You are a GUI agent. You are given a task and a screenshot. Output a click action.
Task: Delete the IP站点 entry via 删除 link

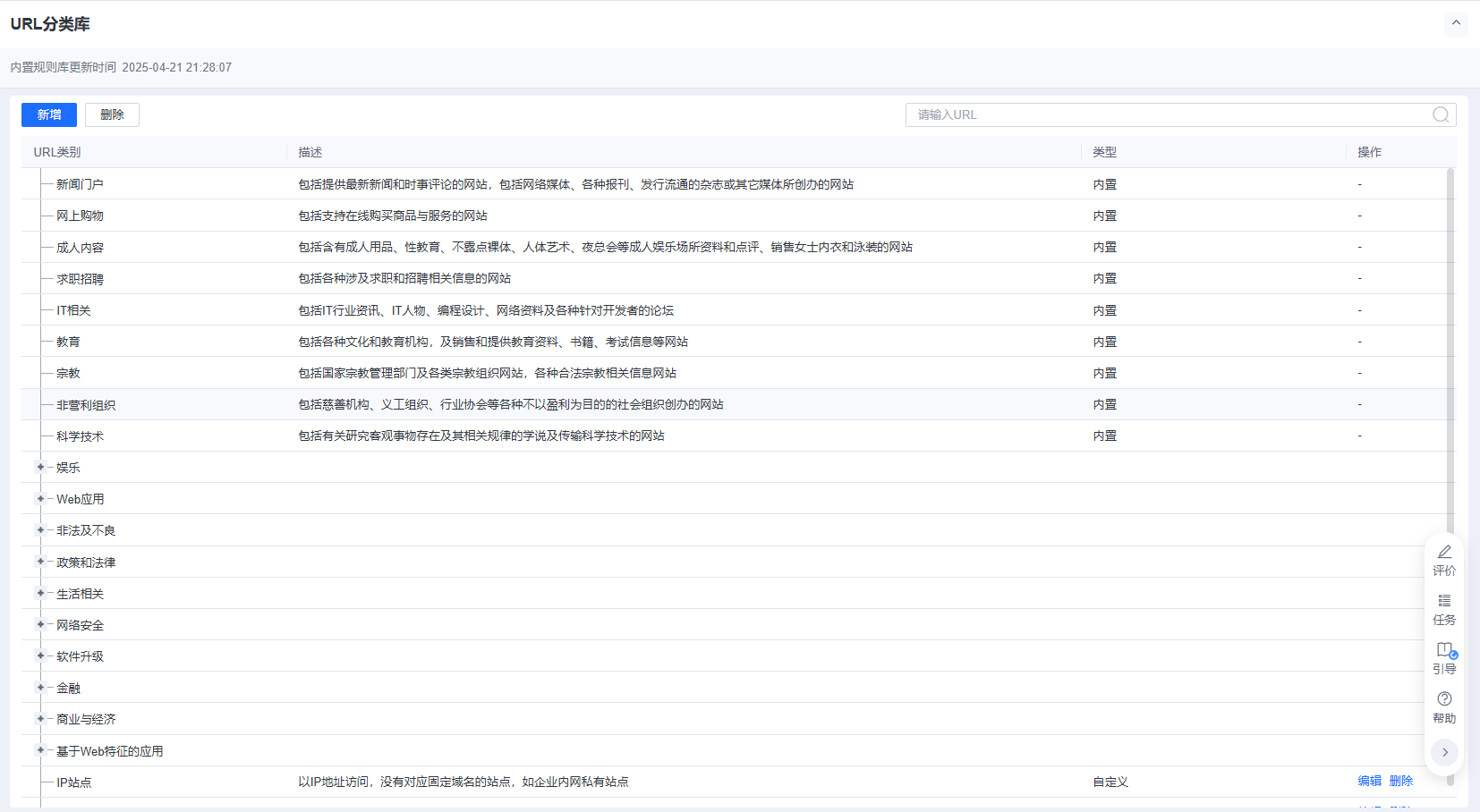(1401, 782)
